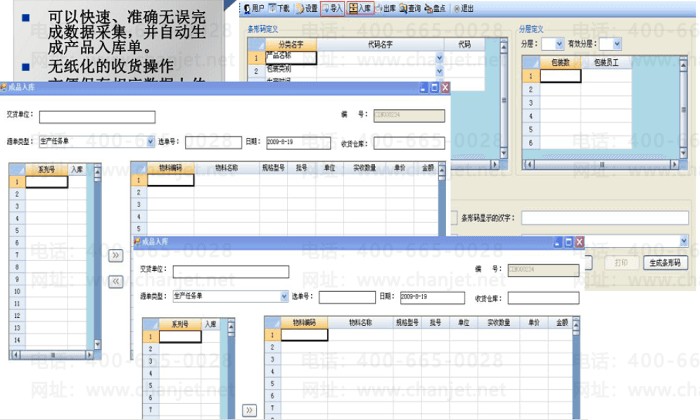This screenshot has height=420, width=700.
Task: Click 系列号 header in lower 成品入库 window
Action: (x=180, y=324)
